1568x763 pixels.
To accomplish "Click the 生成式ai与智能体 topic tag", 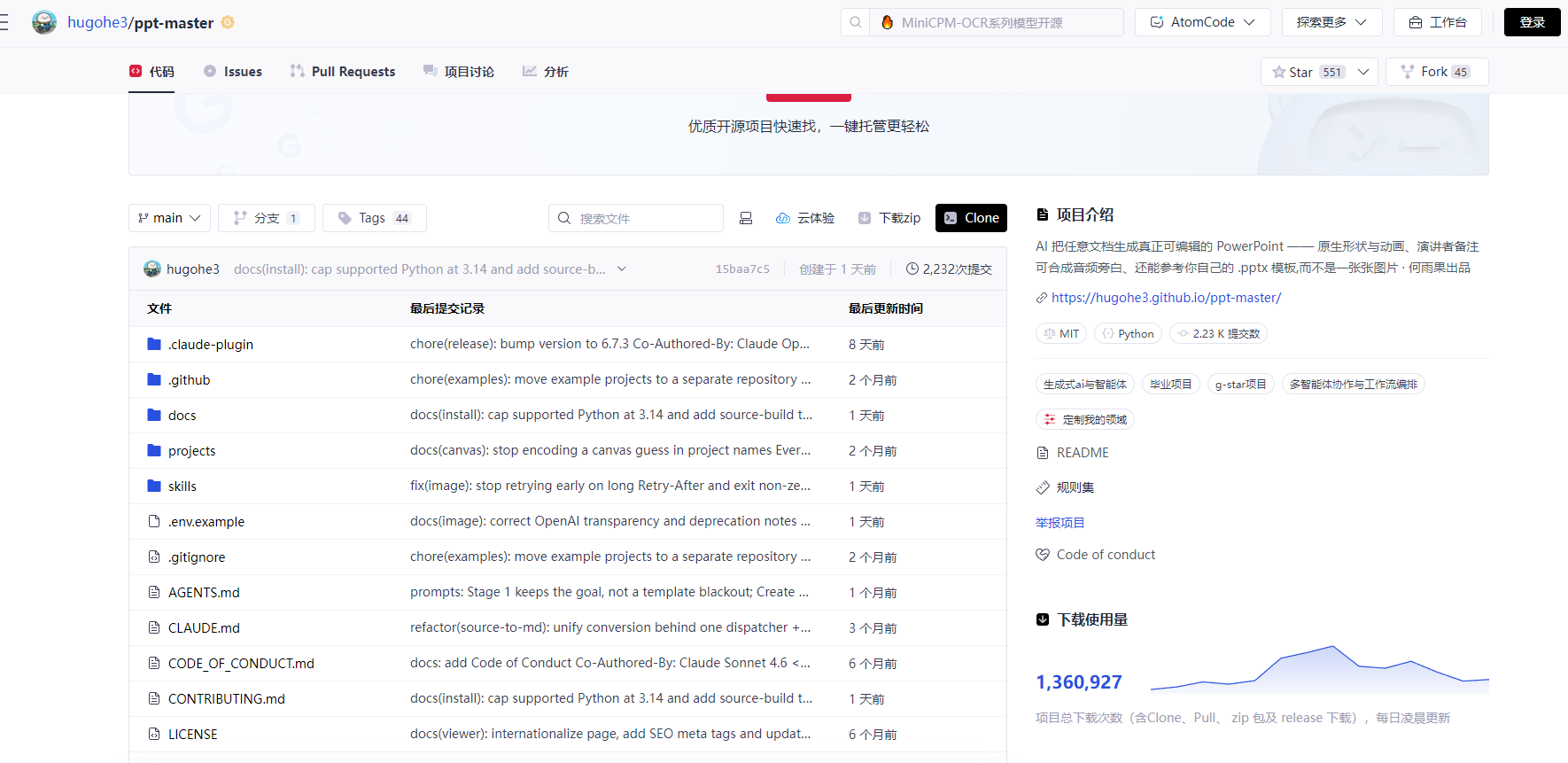I will click(x=1085, y=385).
